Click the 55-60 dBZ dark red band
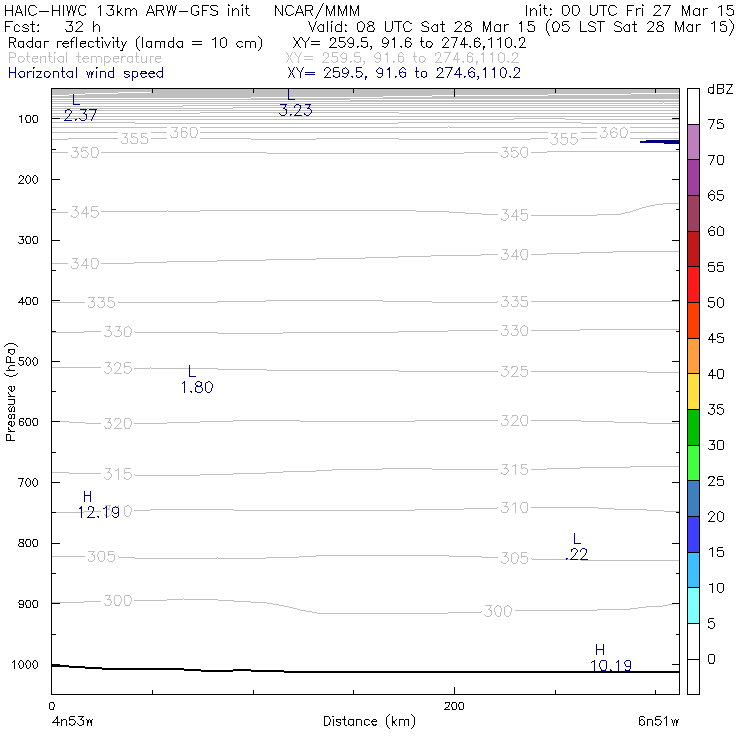The image size is (740, 740). pyautogui.click(x=693, y=249)
